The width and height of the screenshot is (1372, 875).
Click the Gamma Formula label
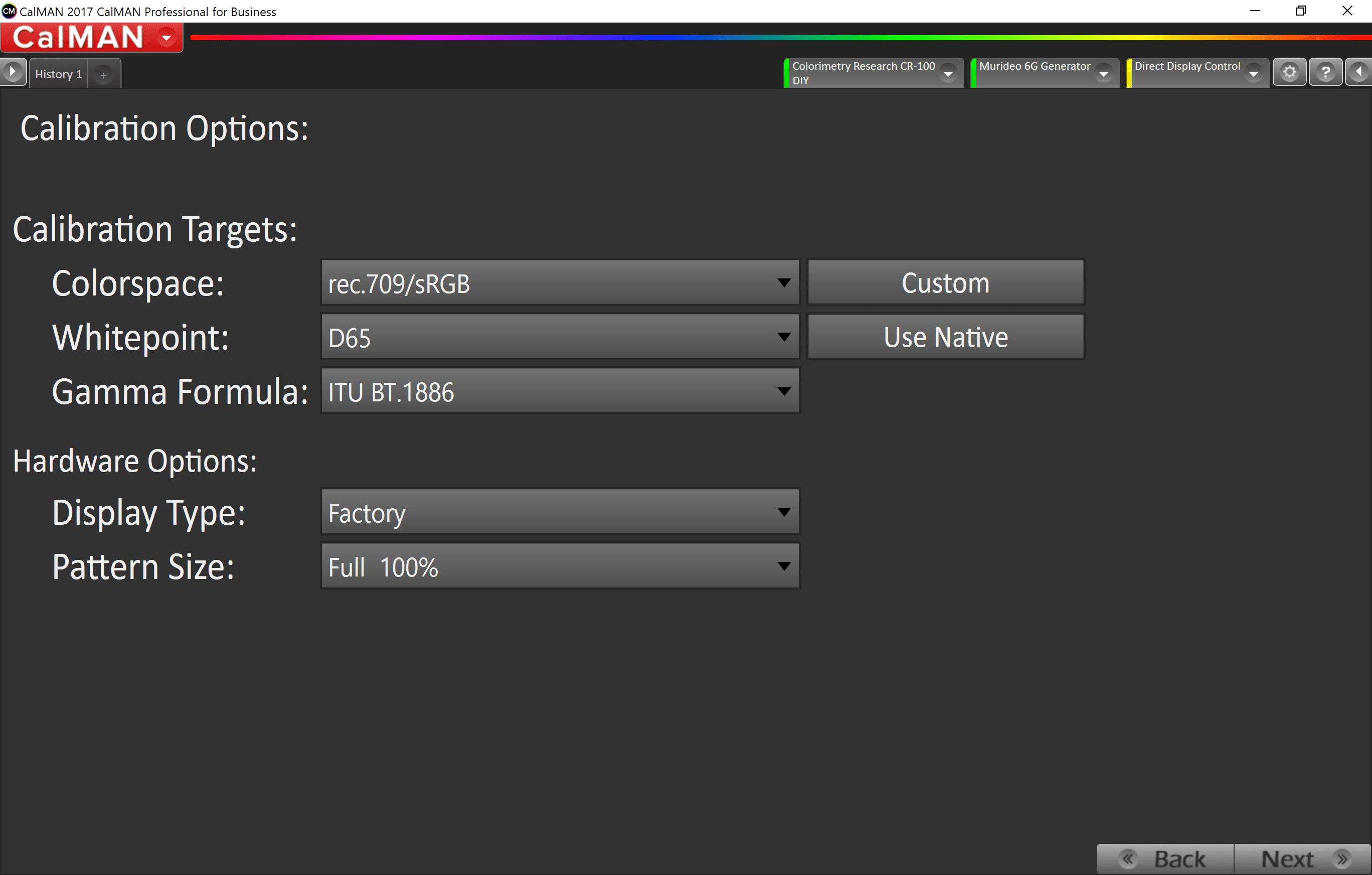(180, 392)
